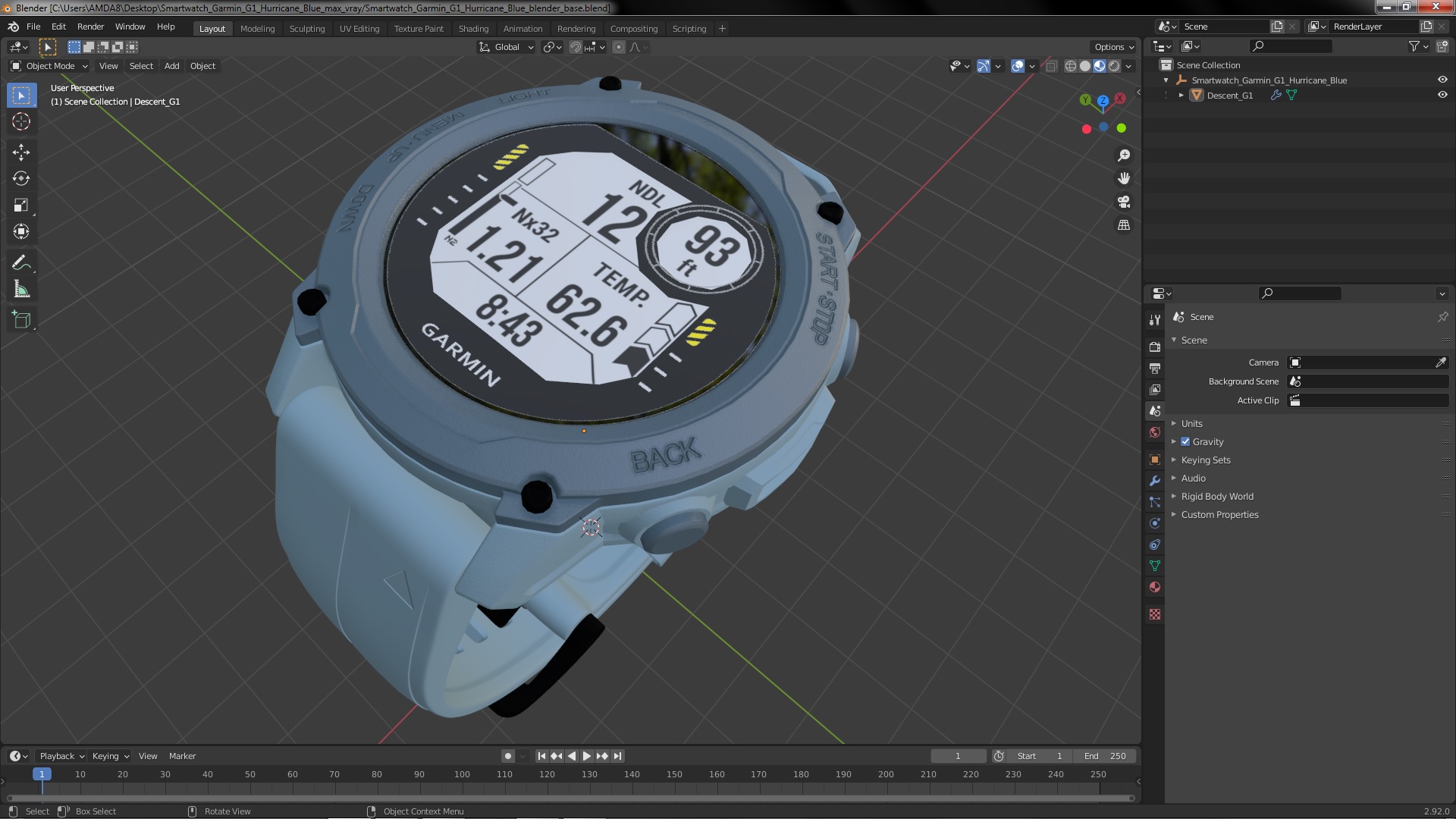Open the View Layer properties tab

1155,389
